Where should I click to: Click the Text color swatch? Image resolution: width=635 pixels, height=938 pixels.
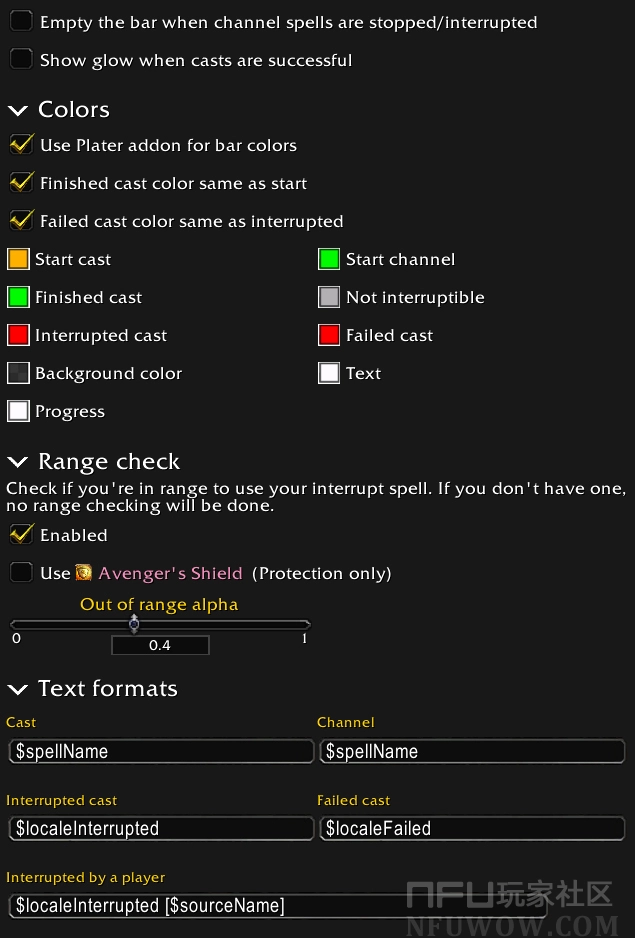(x=329, y=374)
